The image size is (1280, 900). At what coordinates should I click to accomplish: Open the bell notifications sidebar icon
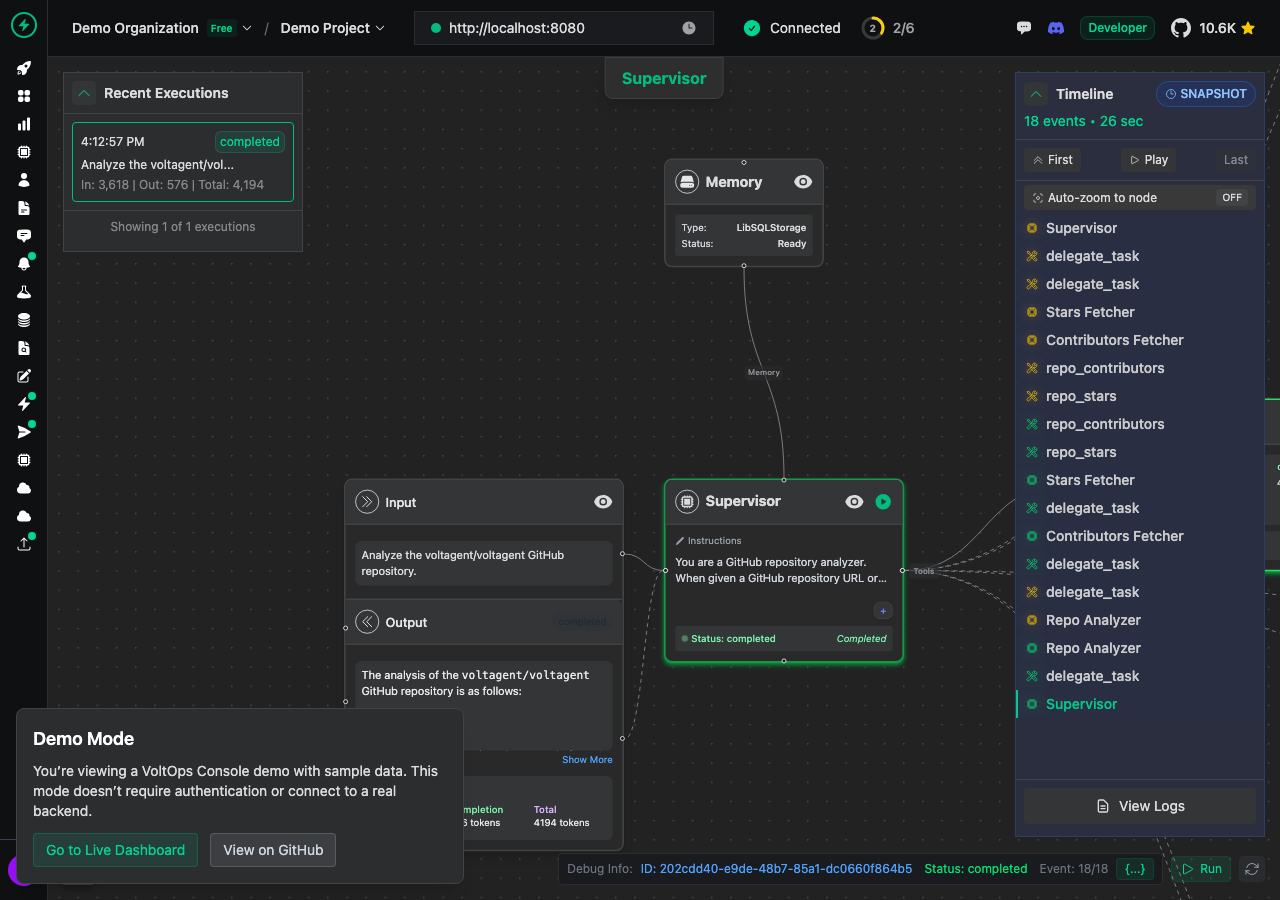tap(24, 264)
